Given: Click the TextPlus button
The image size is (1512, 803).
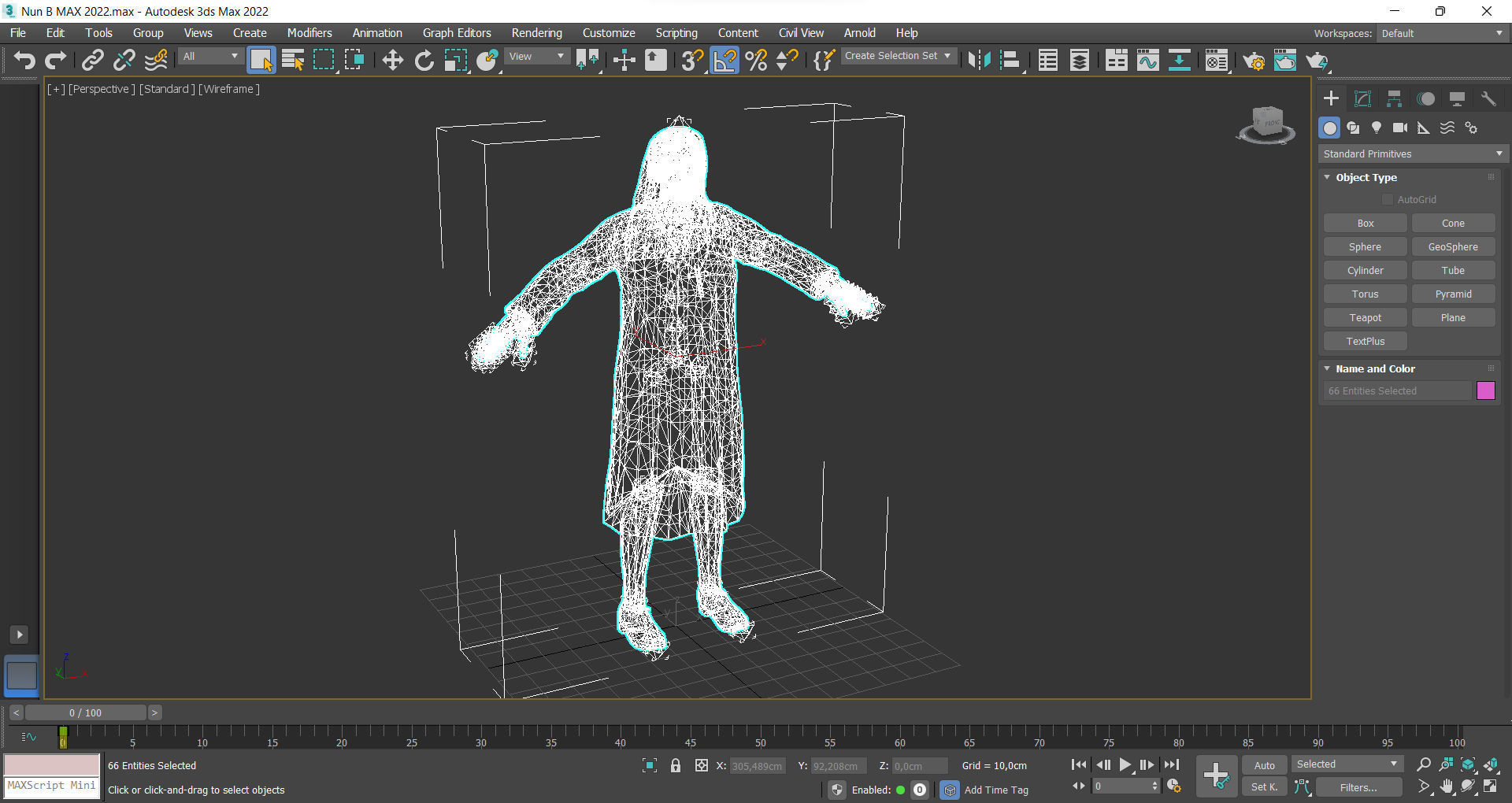Looking at the screenshot, I should (1365, 341).
